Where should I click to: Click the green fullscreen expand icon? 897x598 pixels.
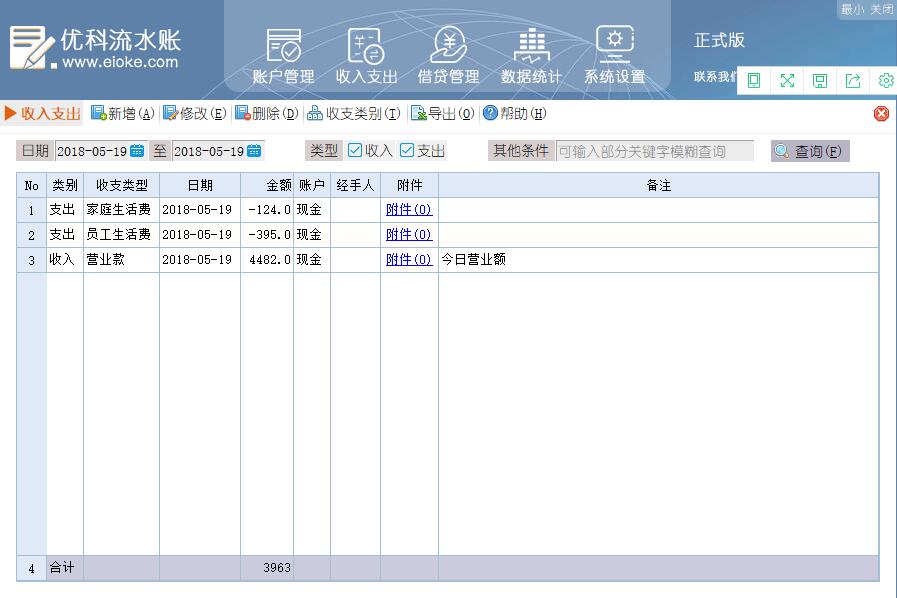click(x=787, y=81)
